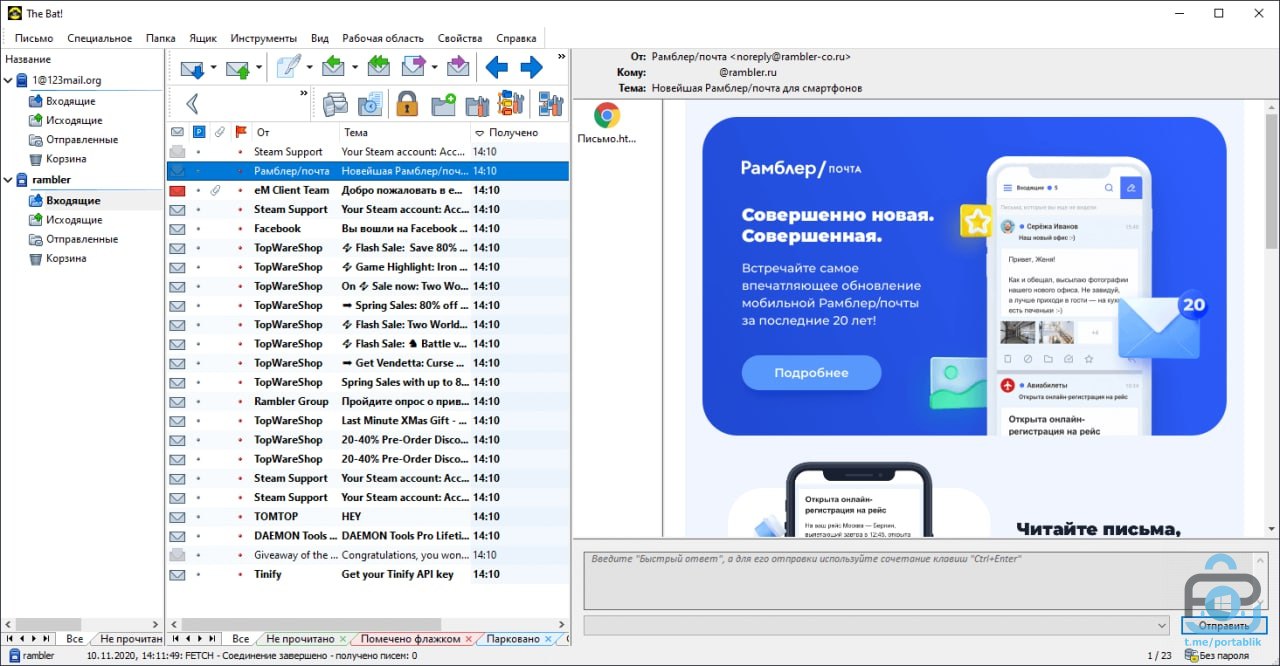Open the Инструменты menu
This screenshot has height=666, width=1280.
pos(263,38)
